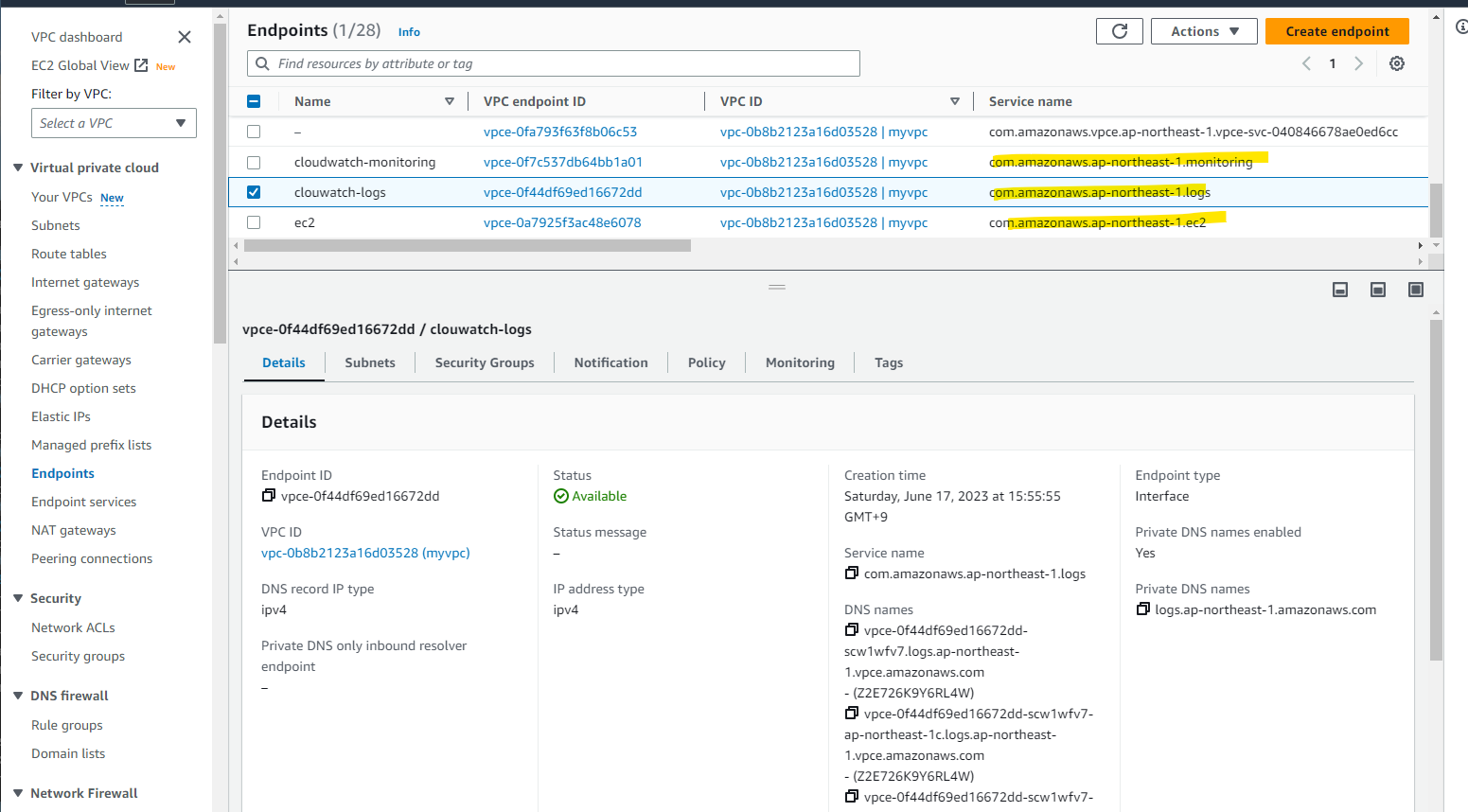
Task: Collapse details panel to bottom view icon
Action: pyautogui.click(x=1340, y=290)
